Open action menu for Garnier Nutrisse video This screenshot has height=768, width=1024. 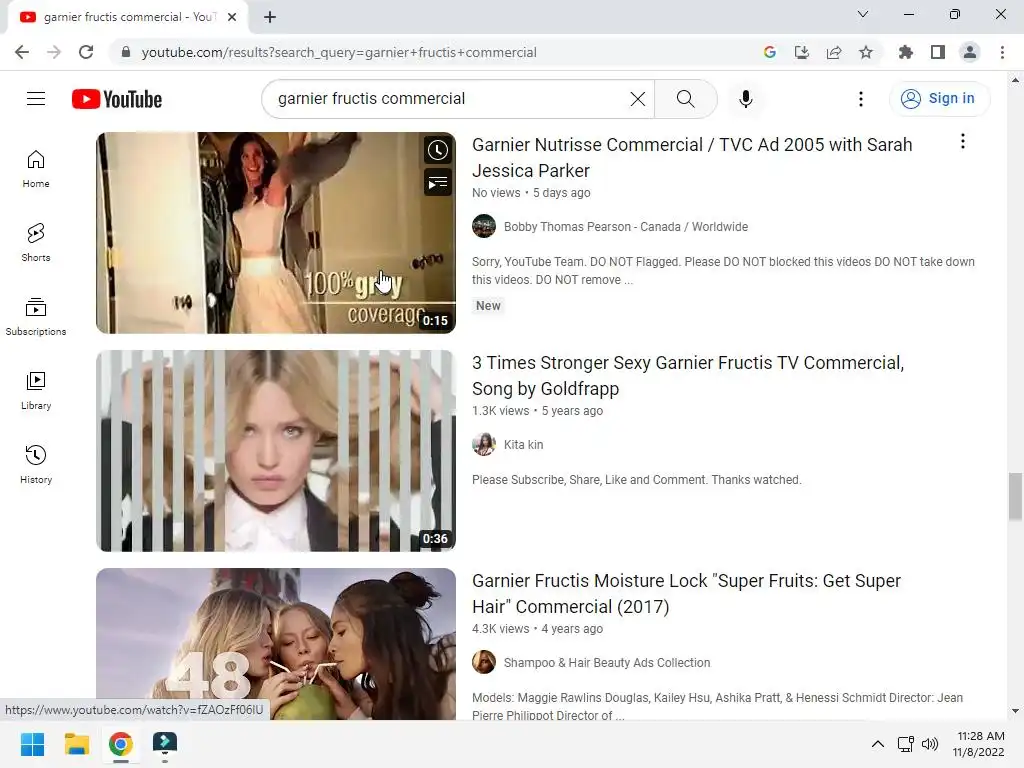(963, 142)
